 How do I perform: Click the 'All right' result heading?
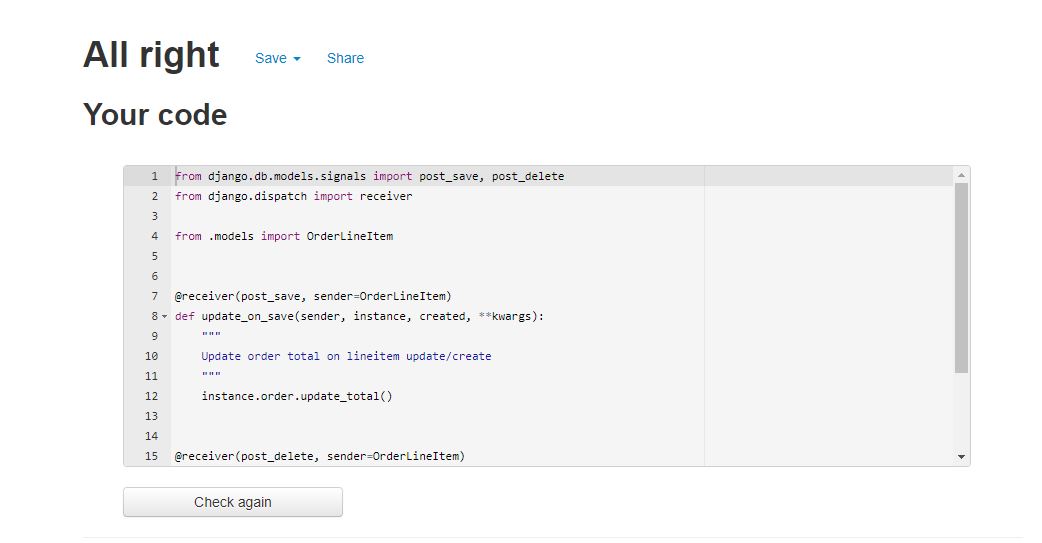[151, 54]
